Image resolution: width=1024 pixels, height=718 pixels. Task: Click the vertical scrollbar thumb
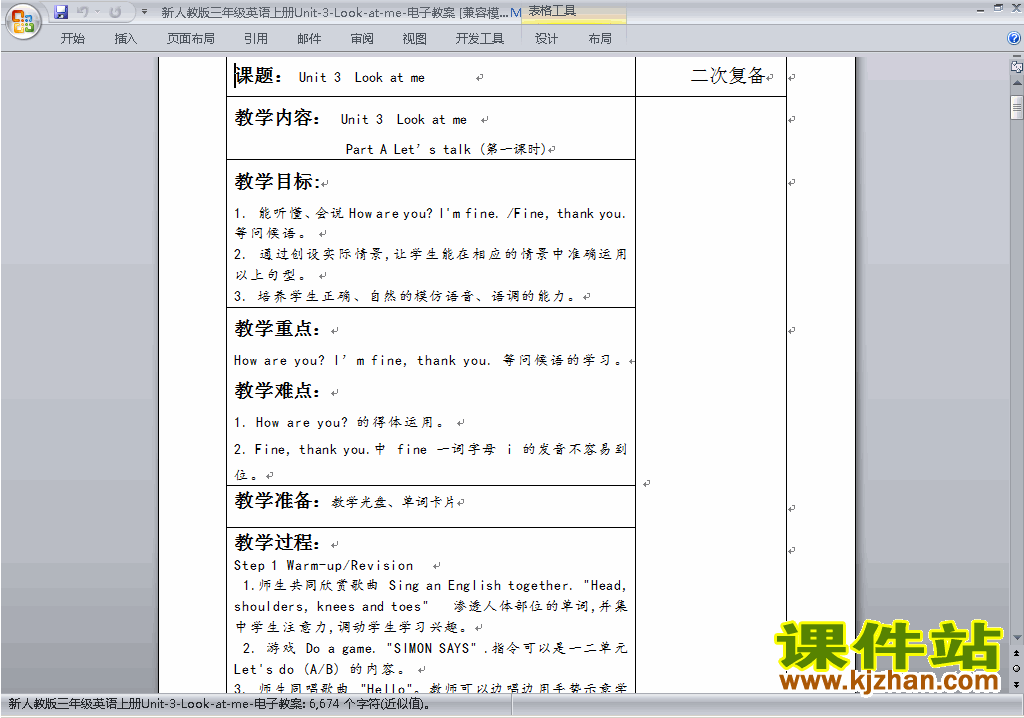click(1017, 107)
